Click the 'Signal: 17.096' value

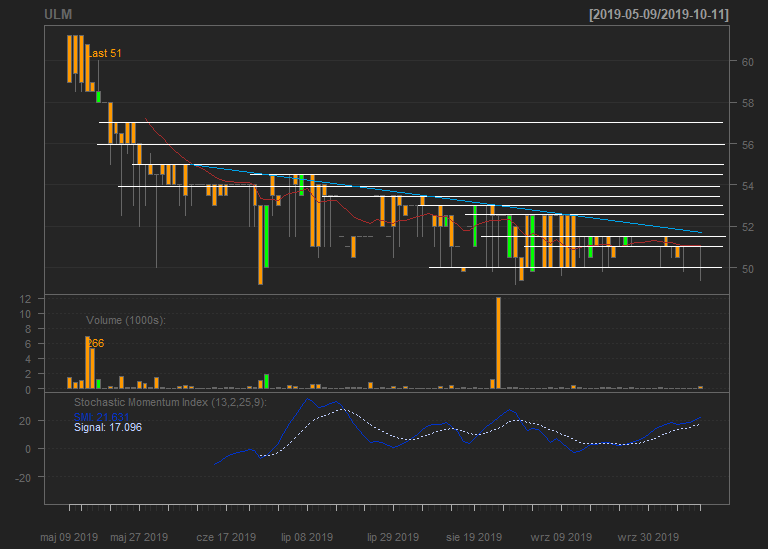point(108,428)
